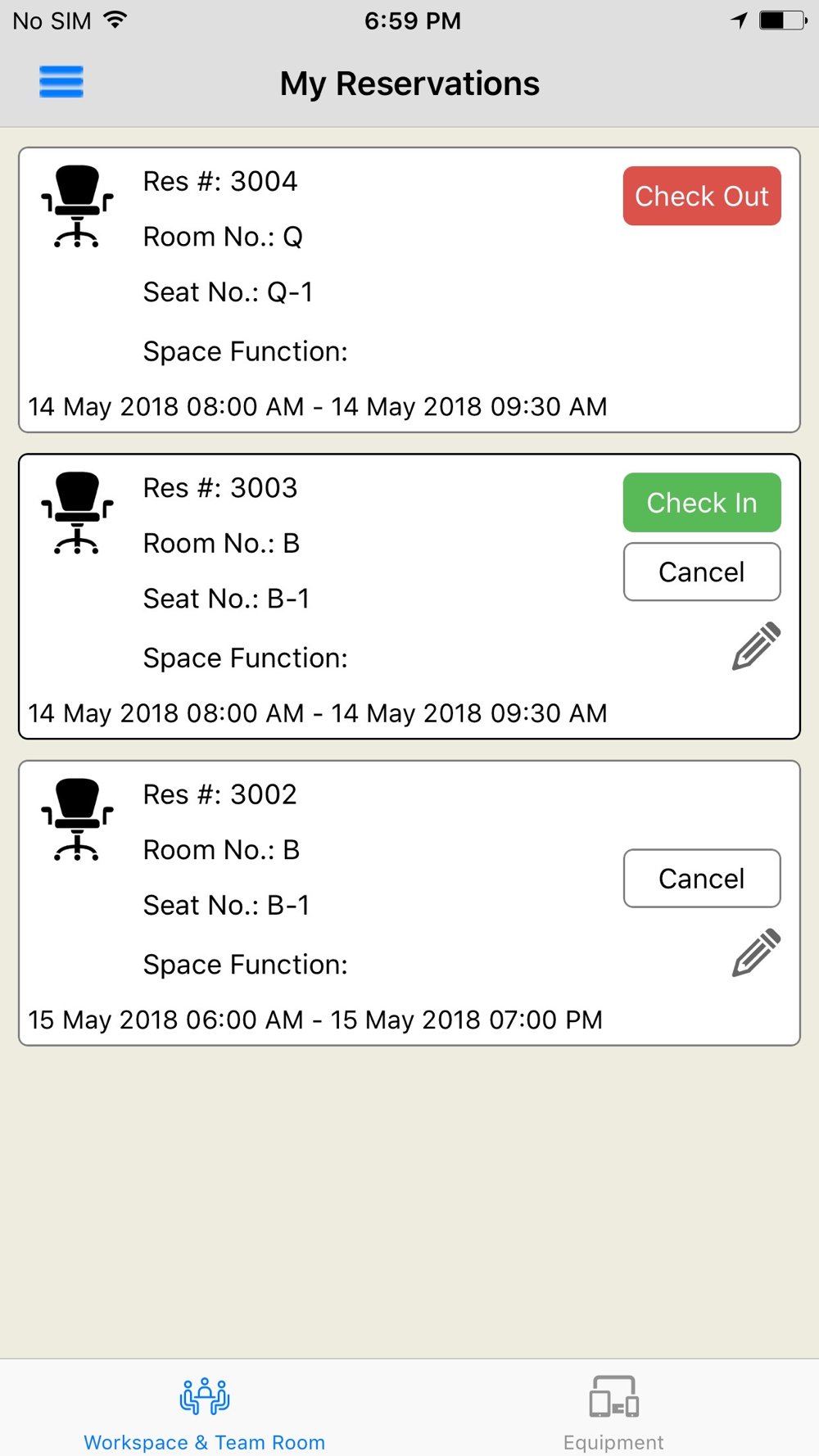Cancel reservation 3003

click(x=702, y=572)
